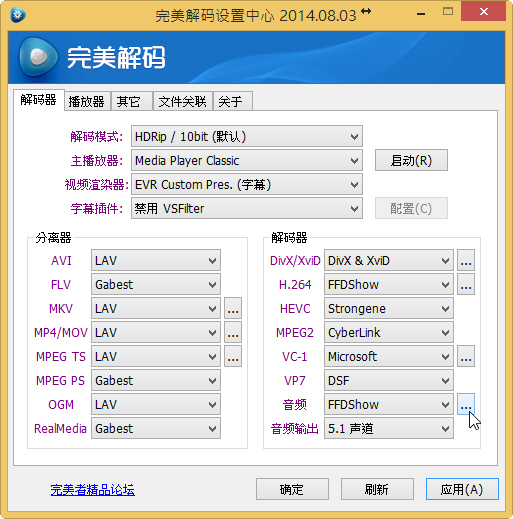Viewport: 513px width, 519px height.
Task: Click the 配置(C) button
Action: tap(411, 209)
